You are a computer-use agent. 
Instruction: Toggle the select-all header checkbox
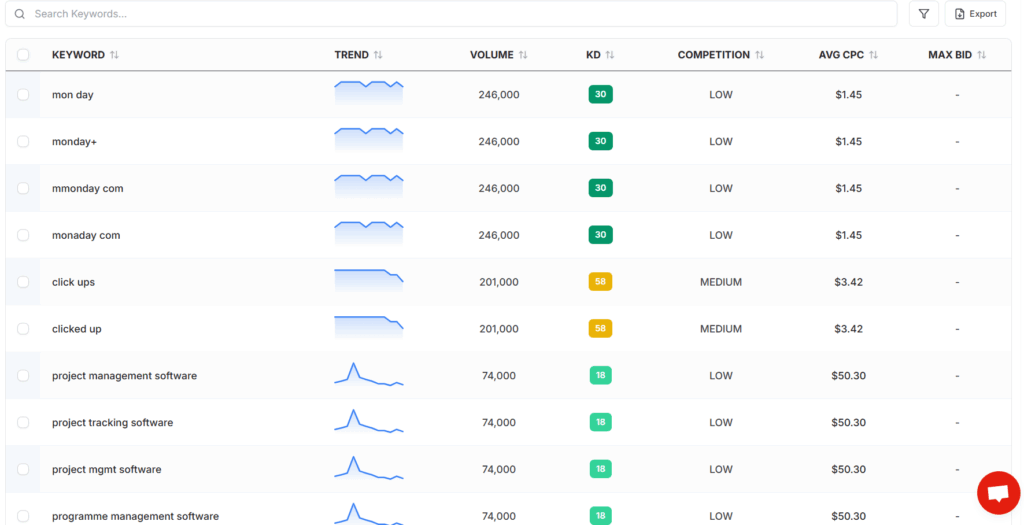(x=23, y=55)
